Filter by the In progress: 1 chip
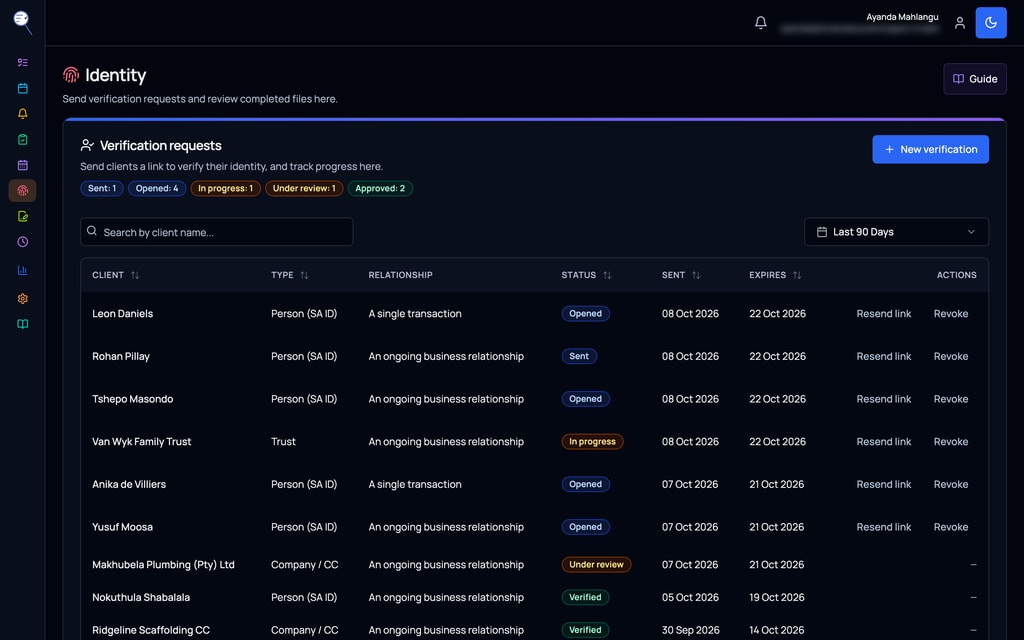Image resolution: width=1024 pixels, height=640 pixels. (x=225, y=188)
